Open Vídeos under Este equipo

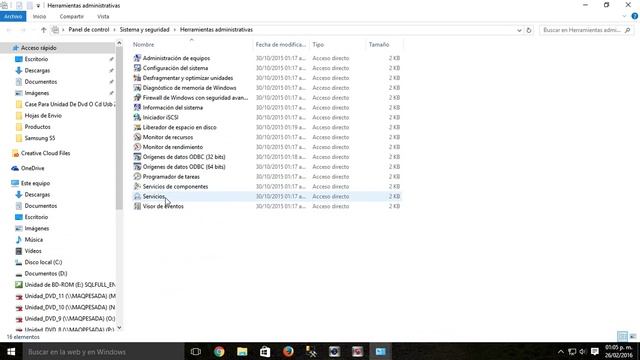pos(33,251)
